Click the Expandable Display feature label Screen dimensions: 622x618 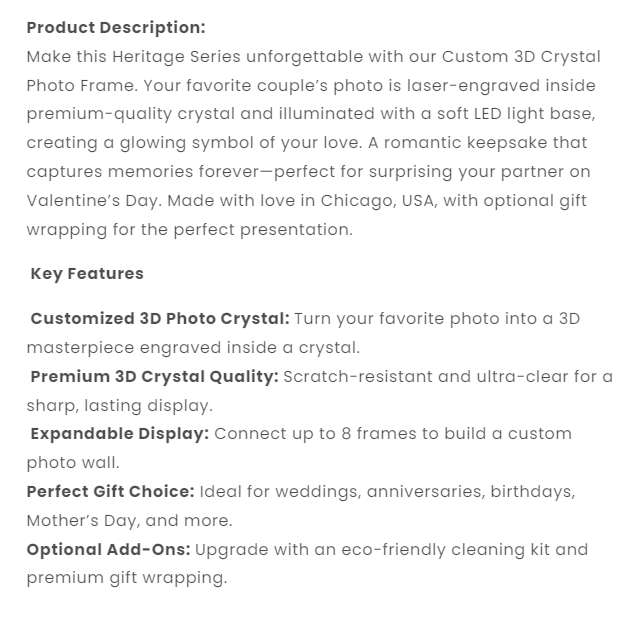(119, 434)
